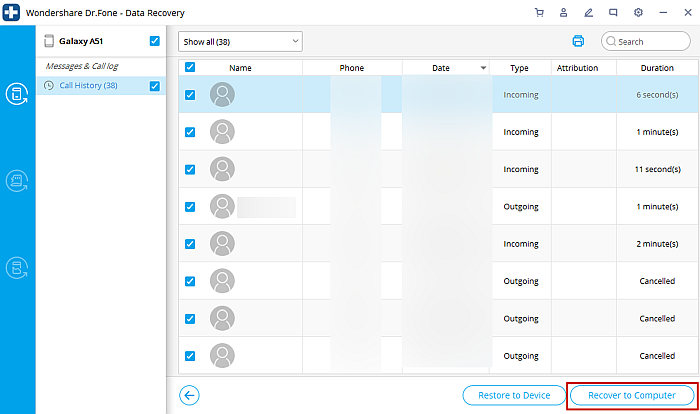
Task: Click the search magnifier icon
Action: point(611,41)
